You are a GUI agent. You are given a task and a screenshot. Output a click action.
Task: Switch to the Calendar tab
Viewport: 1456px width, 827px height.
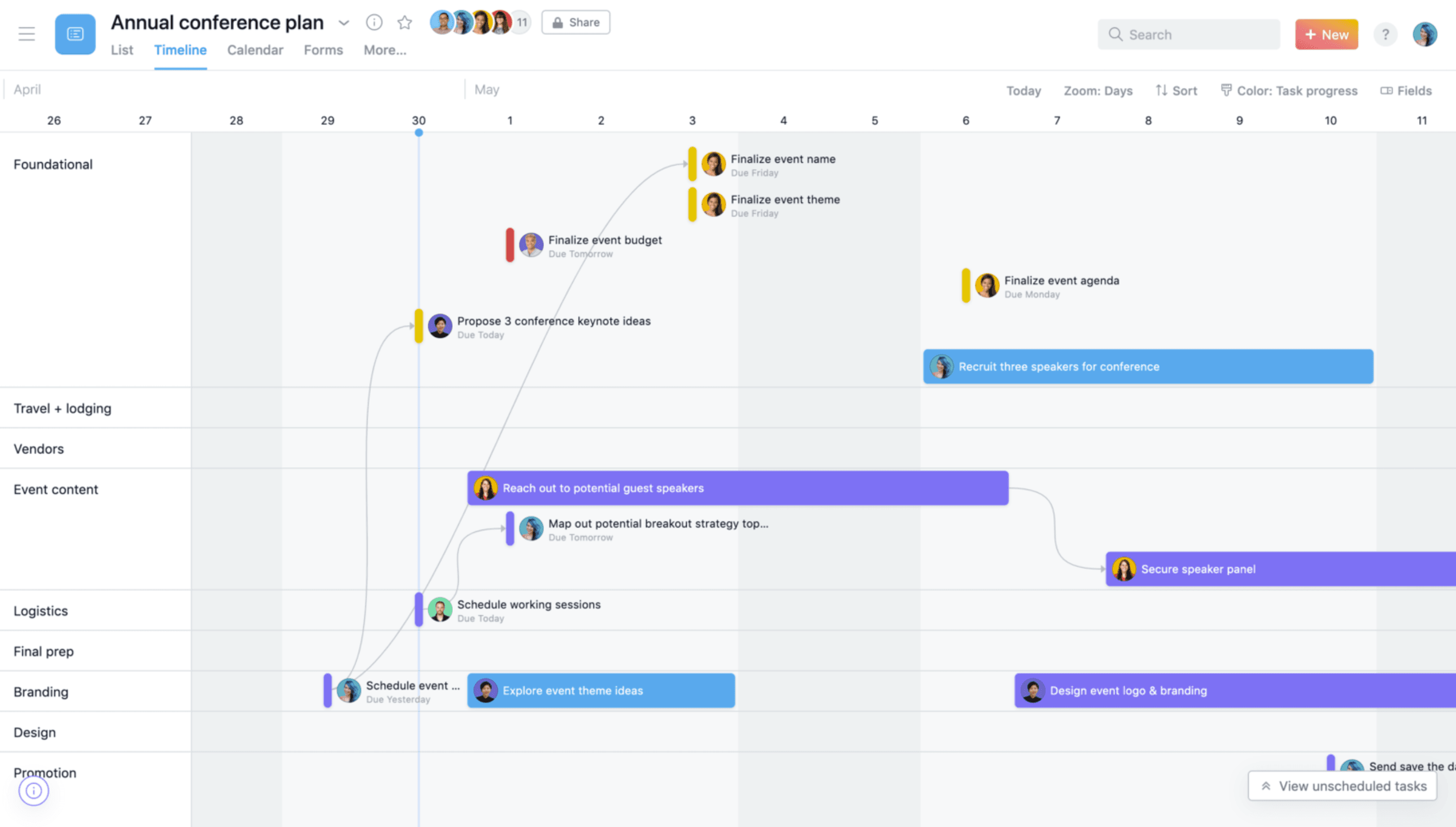[x=255, y=50]
